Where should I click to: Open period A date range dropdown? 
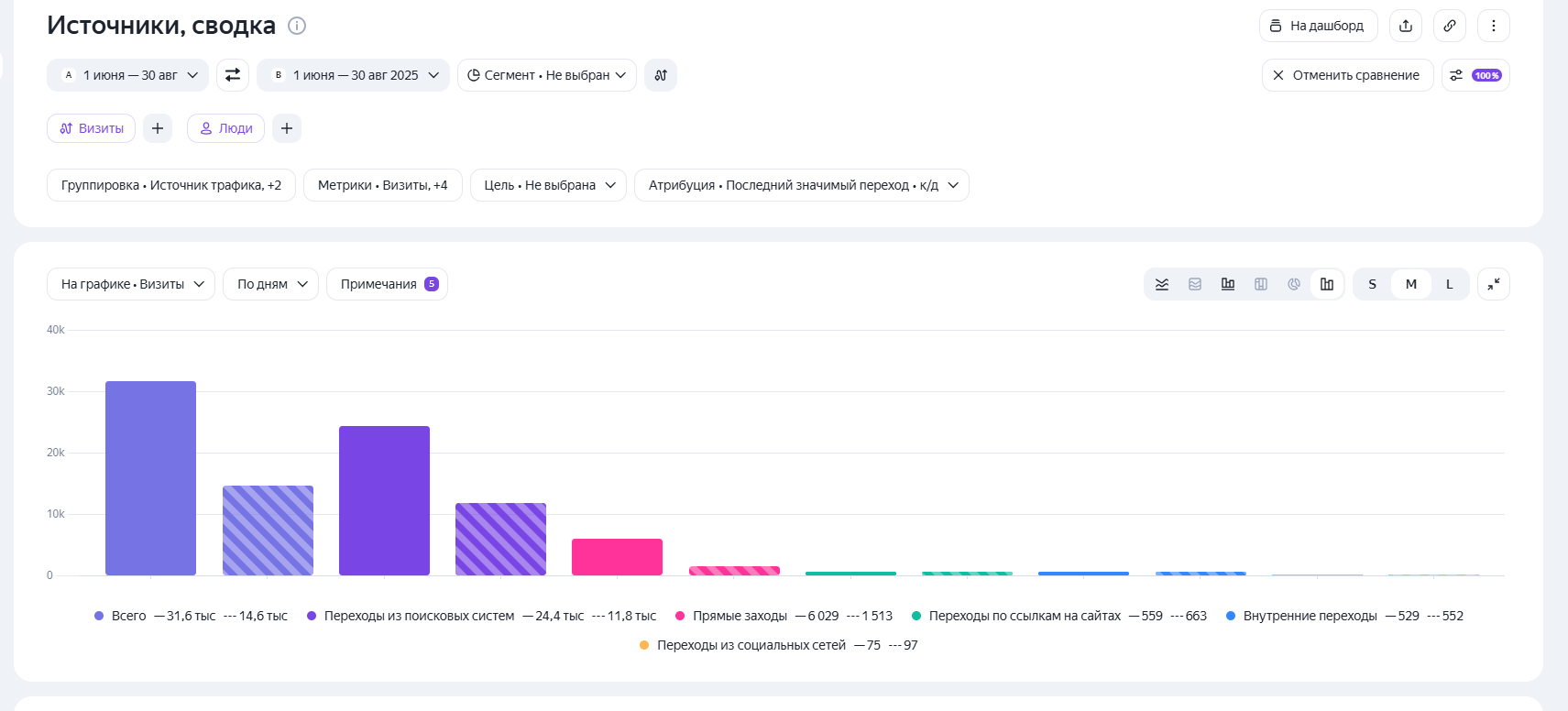tap(128, 75)
